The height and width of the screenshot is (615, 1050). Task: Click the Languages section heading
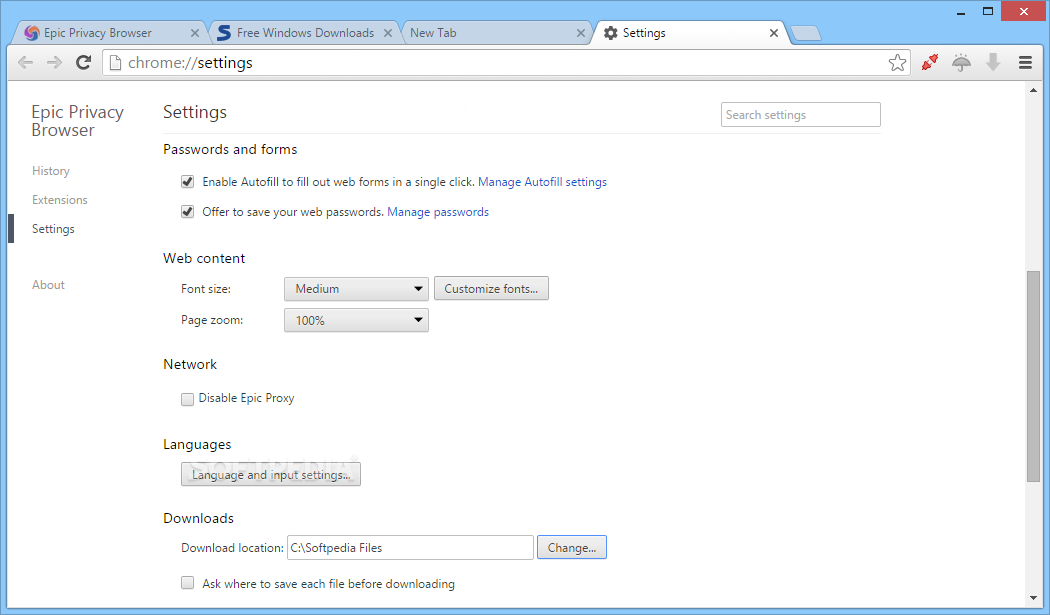(x=198, y=445)
